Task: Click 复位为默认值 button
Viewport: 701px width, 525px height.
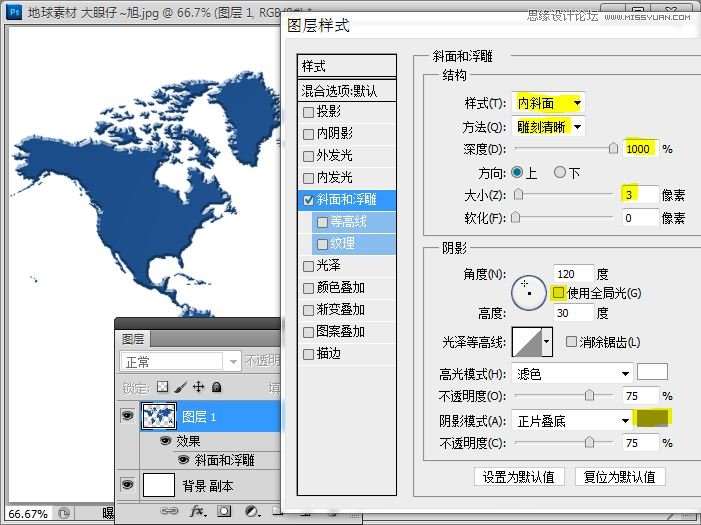Action: 621,476
